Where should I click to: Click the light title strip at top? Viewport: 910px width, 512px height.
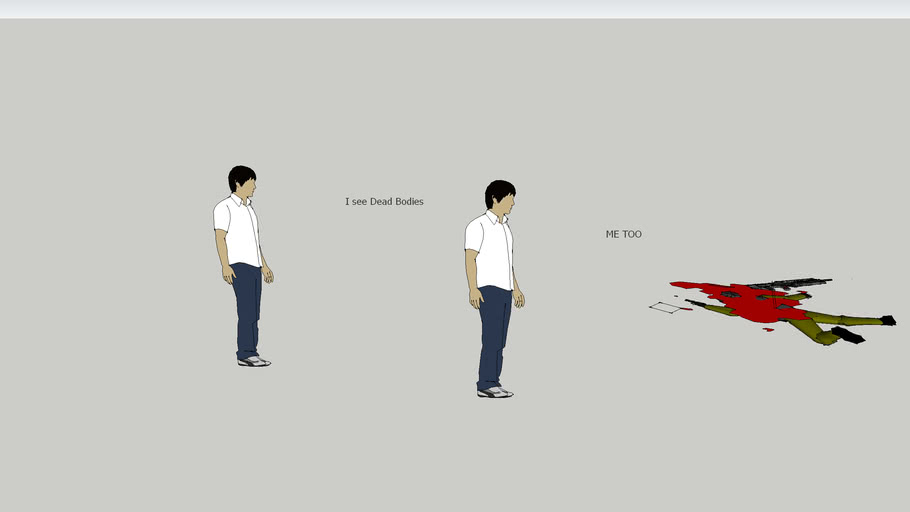coord(455,9)
